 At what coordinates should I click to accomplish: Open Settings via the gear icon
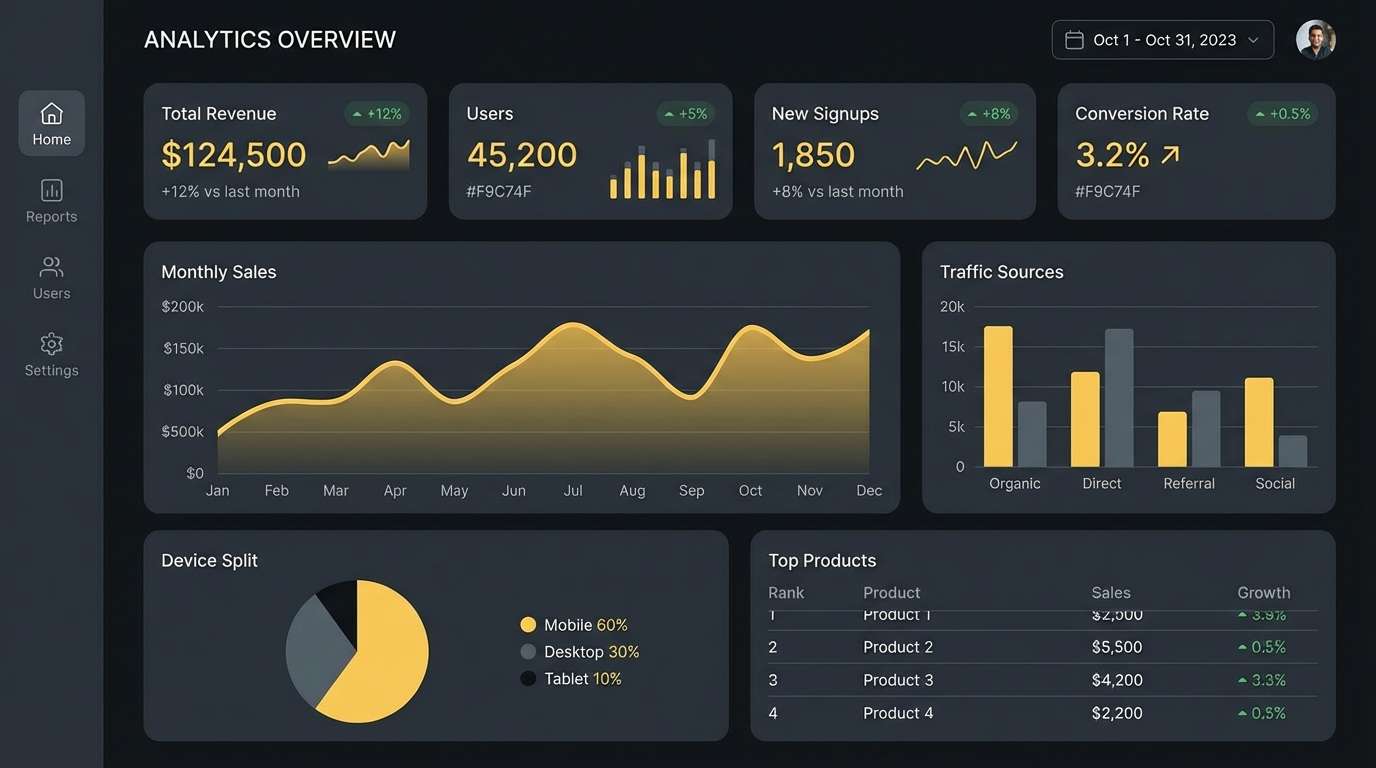pos(51,343)
